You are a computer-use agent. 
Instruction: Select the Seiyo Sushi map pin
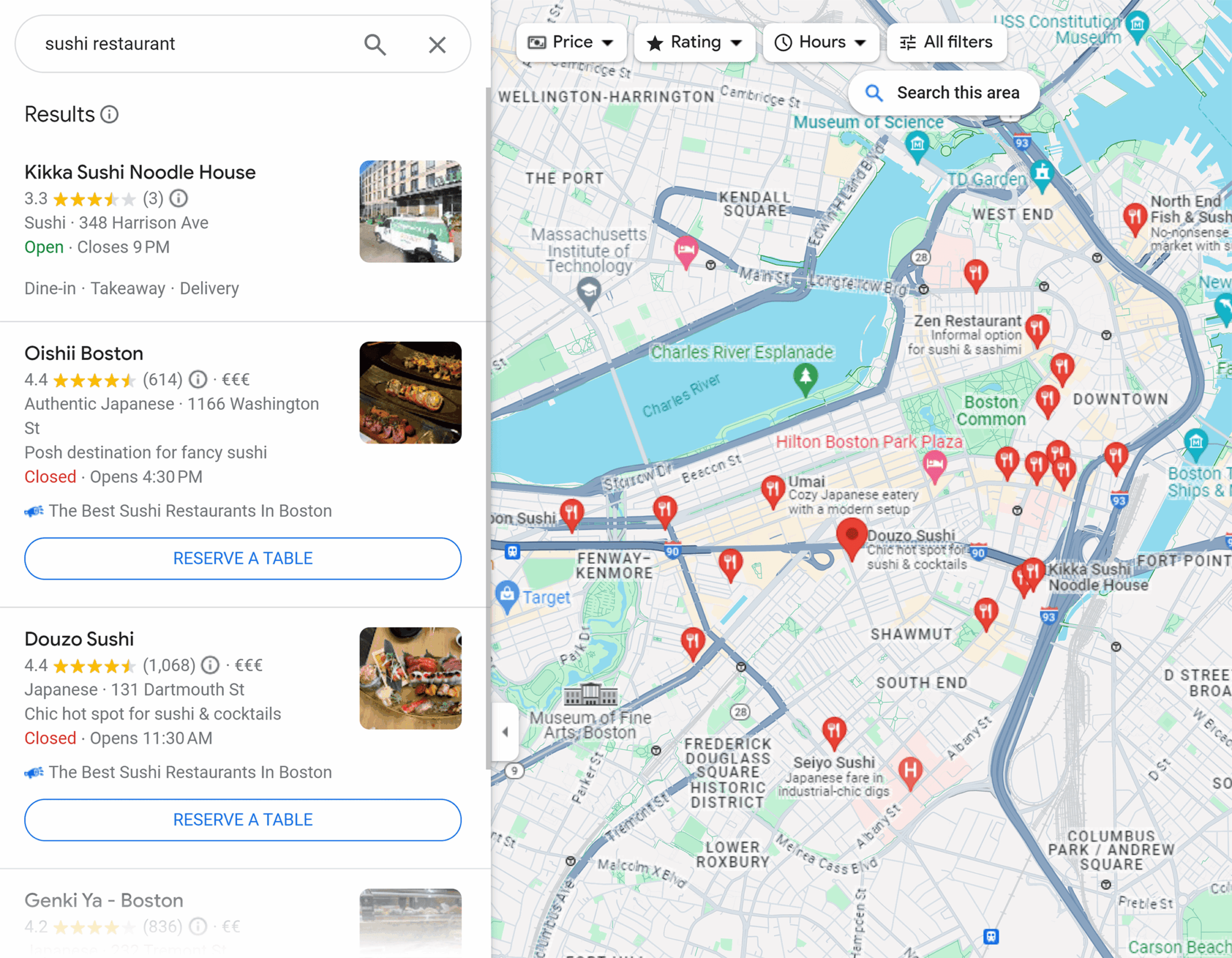pos(834,732)
